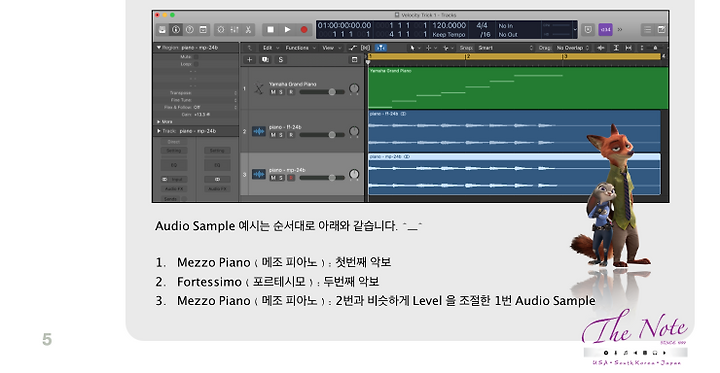Select the green Yamaha Grand Piano MIDI region
Viewport: 720px width, 373px height.
pyautogui.click(x=518, y=88)
